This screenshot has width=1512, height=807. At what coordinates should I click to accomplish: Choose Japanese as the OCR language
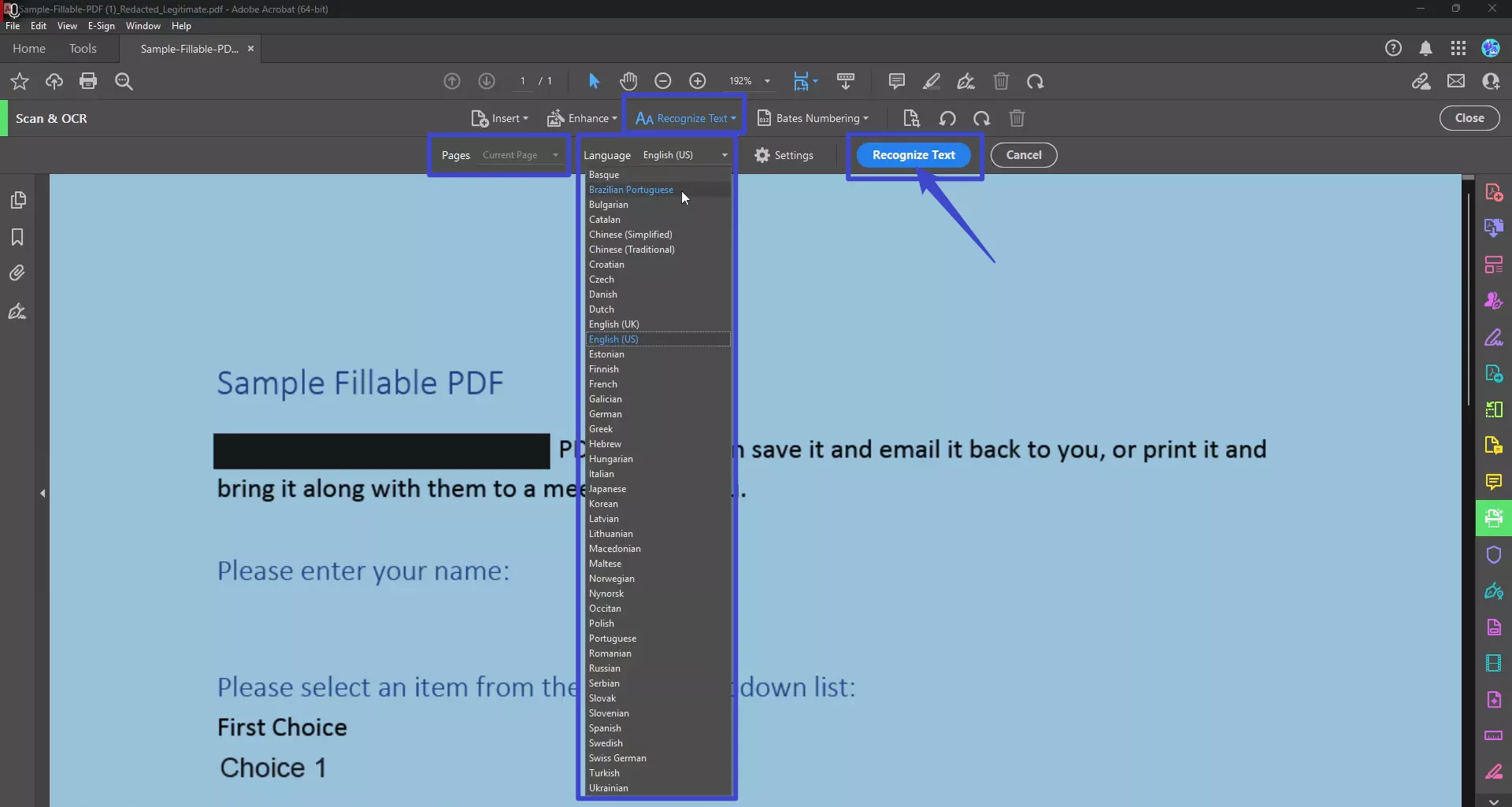pos(608,488)
